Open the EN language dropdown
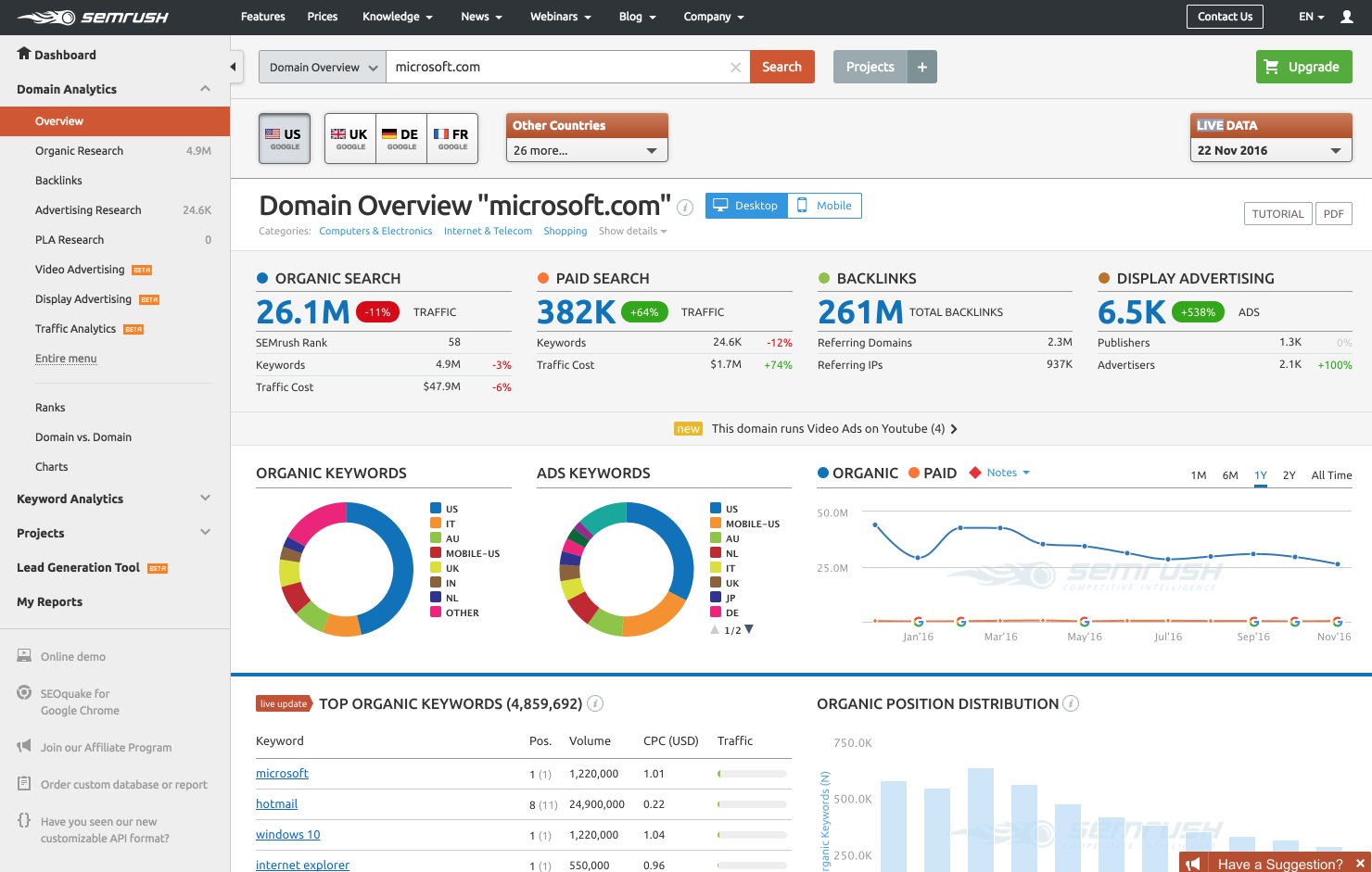 point(1311,17)
